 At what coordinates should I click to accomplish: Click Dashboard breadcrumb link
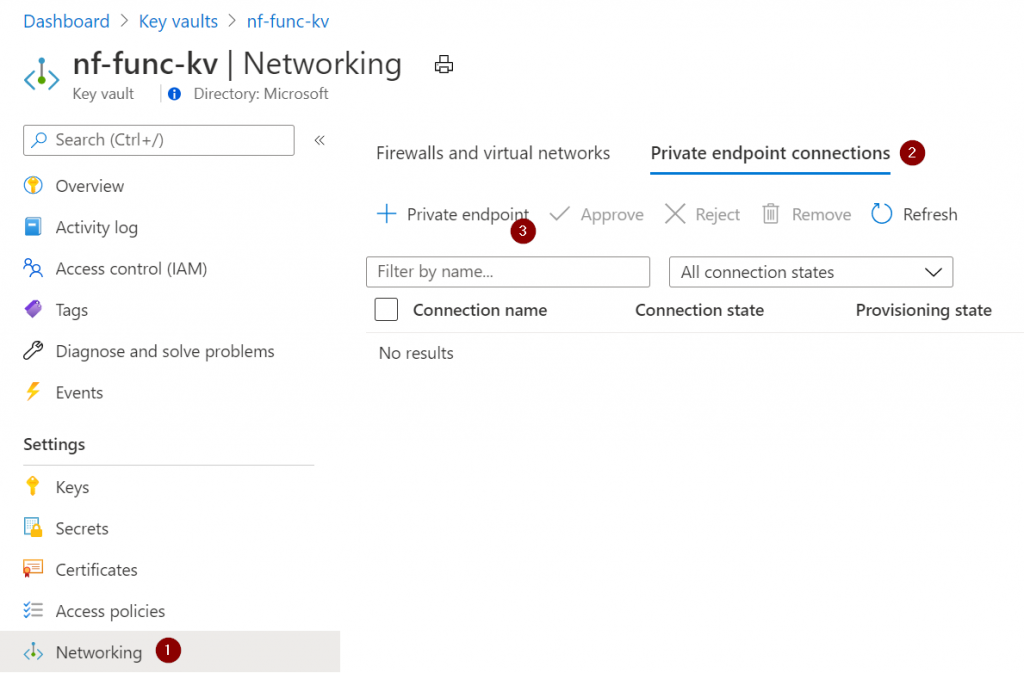(66, 21)
